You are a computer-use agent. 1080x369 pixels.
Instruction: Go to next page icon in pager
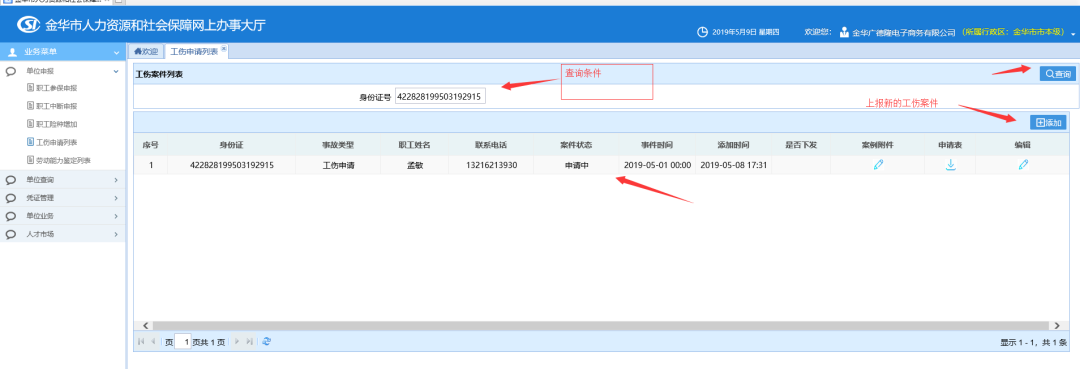click(x=238, y=341)
